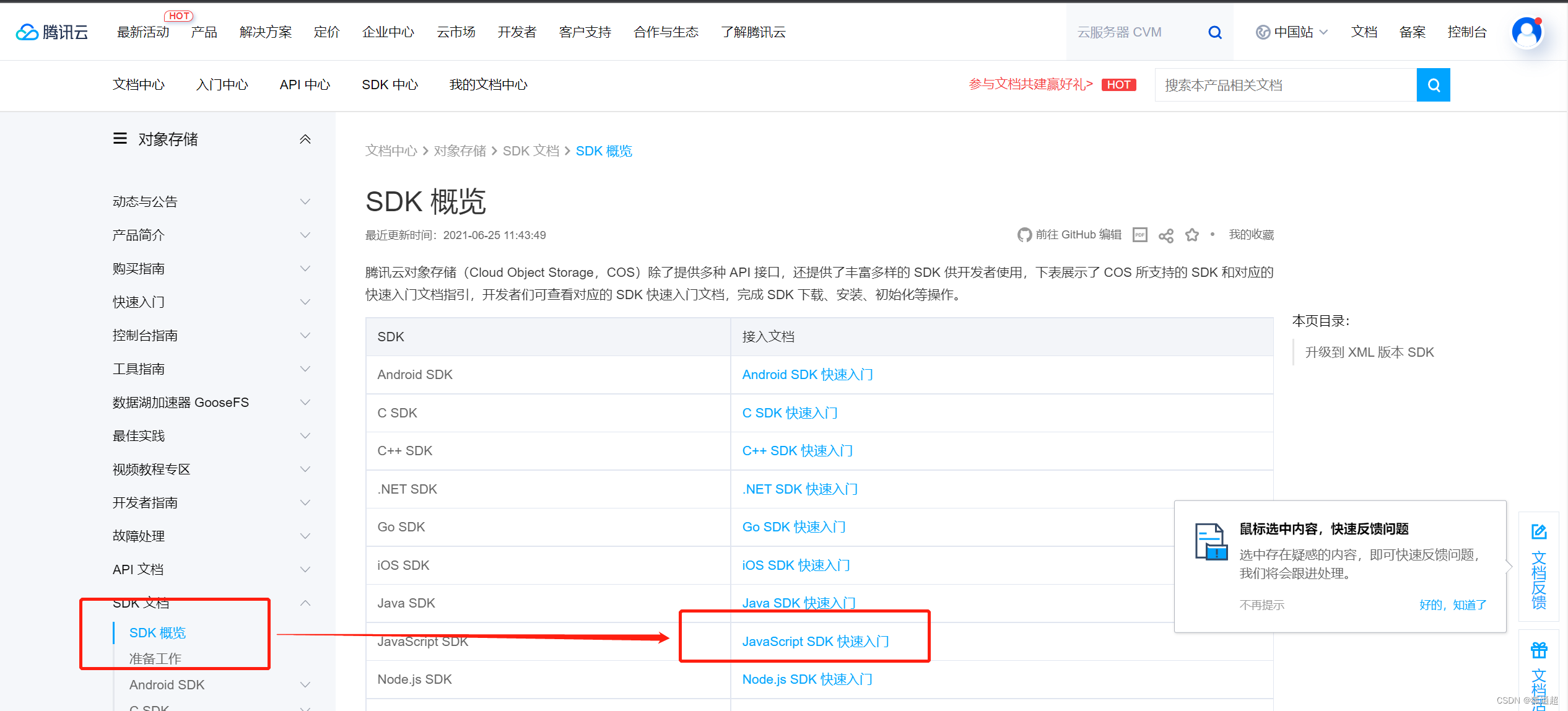The image size is (1568, 711).
Task: Expand the 动态与公告 section
Action: [305, 201]
